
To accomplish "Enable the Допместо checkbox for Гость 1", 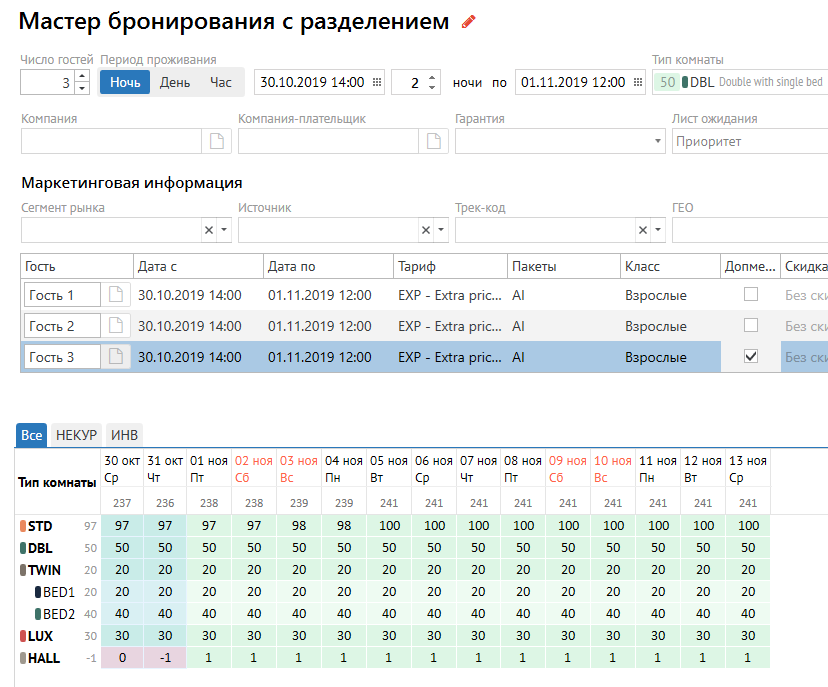I will coord(751,295).
